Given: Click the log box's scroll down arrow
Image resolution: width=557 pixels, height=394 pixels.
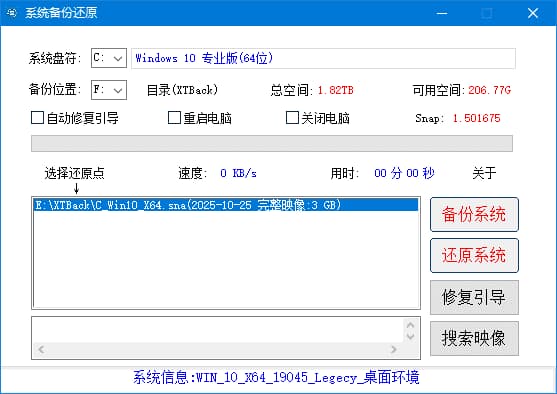Looking at the screenshot, I should 410,336.
